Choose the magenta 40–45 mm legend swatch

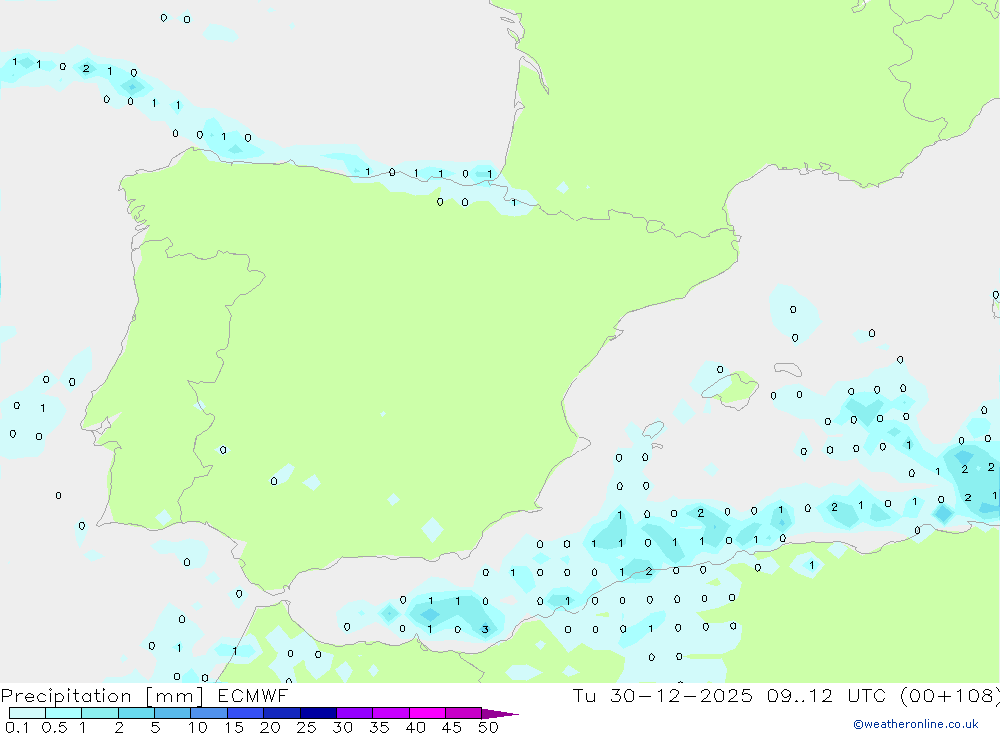(426, 713)
